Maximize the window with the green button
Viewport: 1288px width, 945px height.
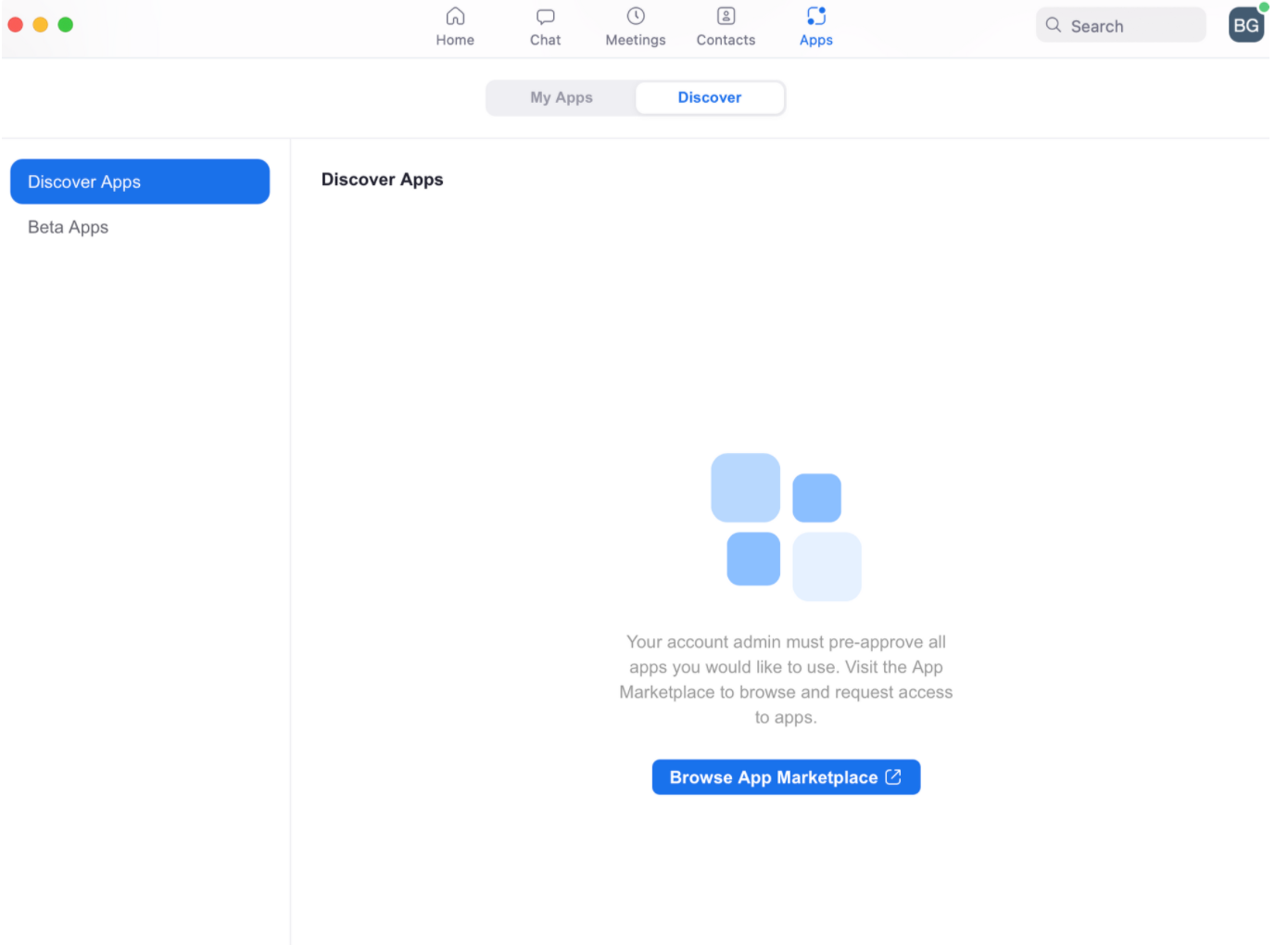click(x=66, y=24)
